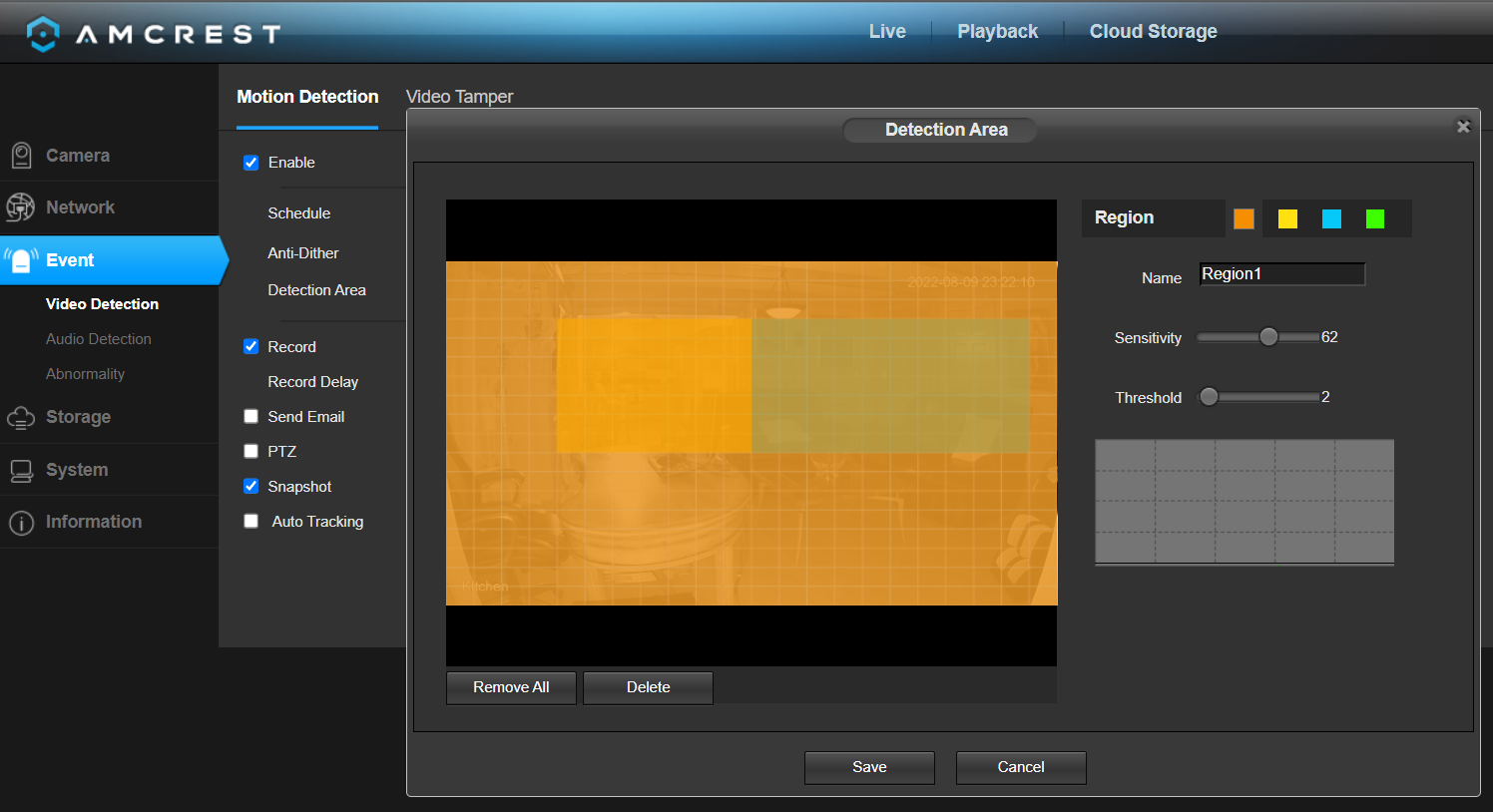
Task: Select the Audio Detection submenu
Action: point(99,339)
